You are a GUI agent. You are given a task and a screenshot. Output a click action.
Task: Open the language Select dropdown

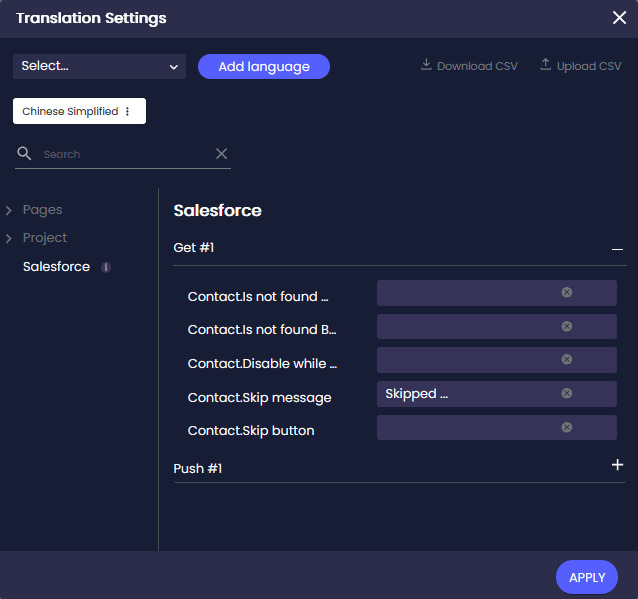coord(99,66)
